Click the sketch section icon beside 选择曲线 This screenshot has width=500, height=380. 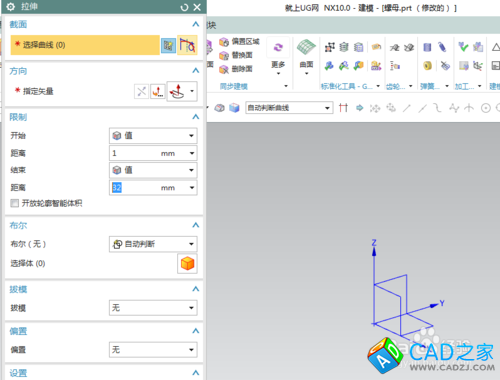pyautogui.click(x=168, y=45)
